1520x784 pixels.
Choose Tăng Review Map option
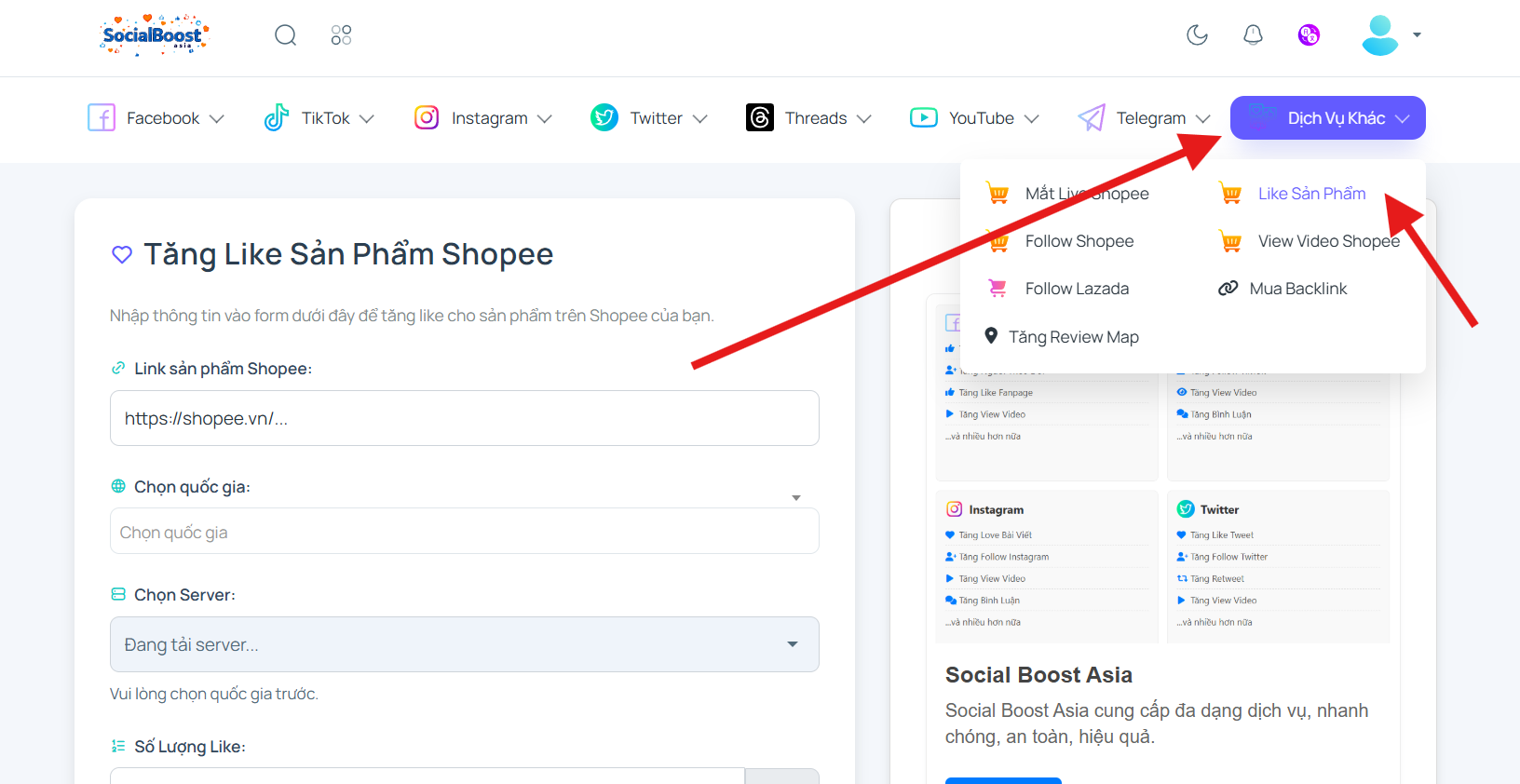1074,337
